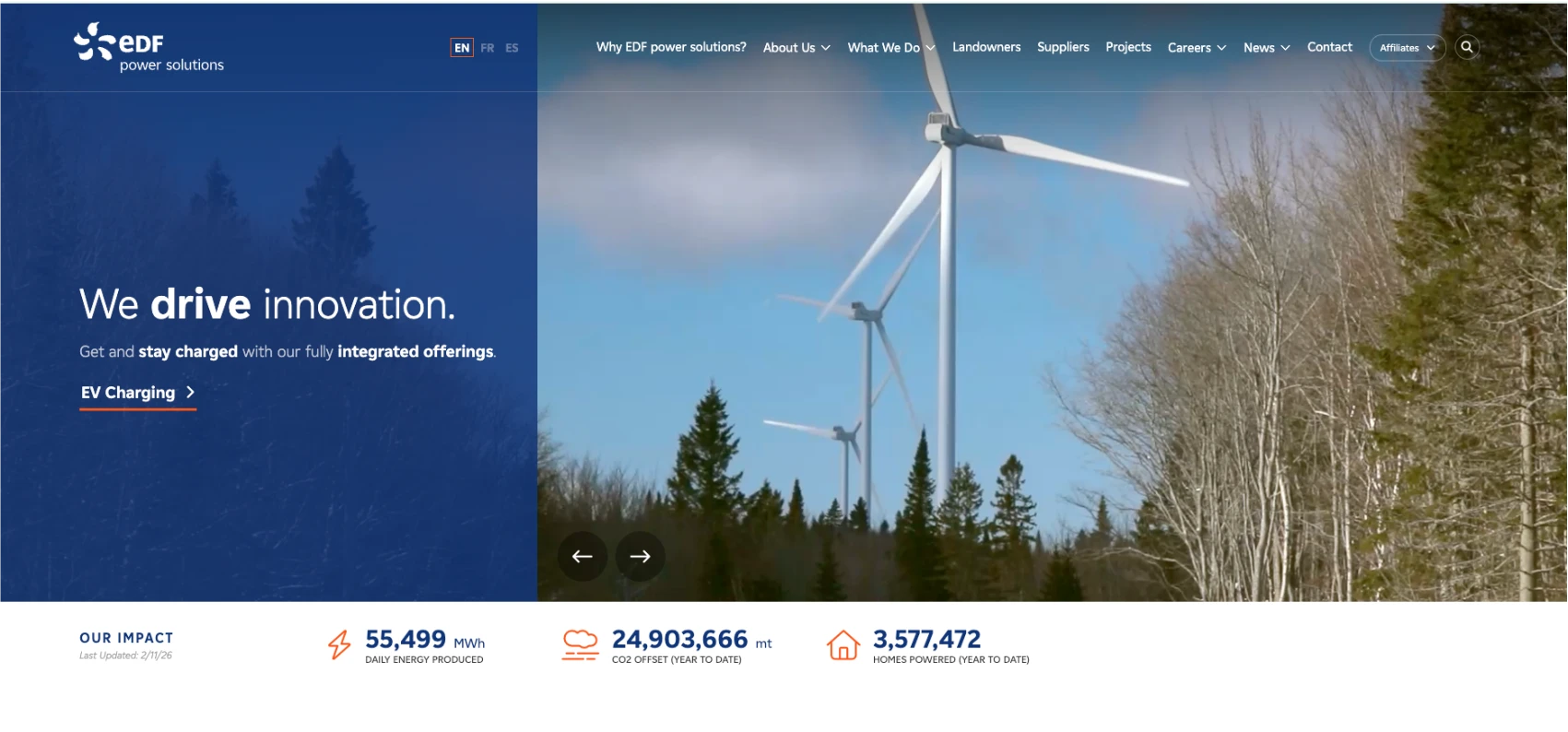Click the 3,577,472 homes powered value
Viewport: 1568px width, 732px height.
[x=927, y=640]
